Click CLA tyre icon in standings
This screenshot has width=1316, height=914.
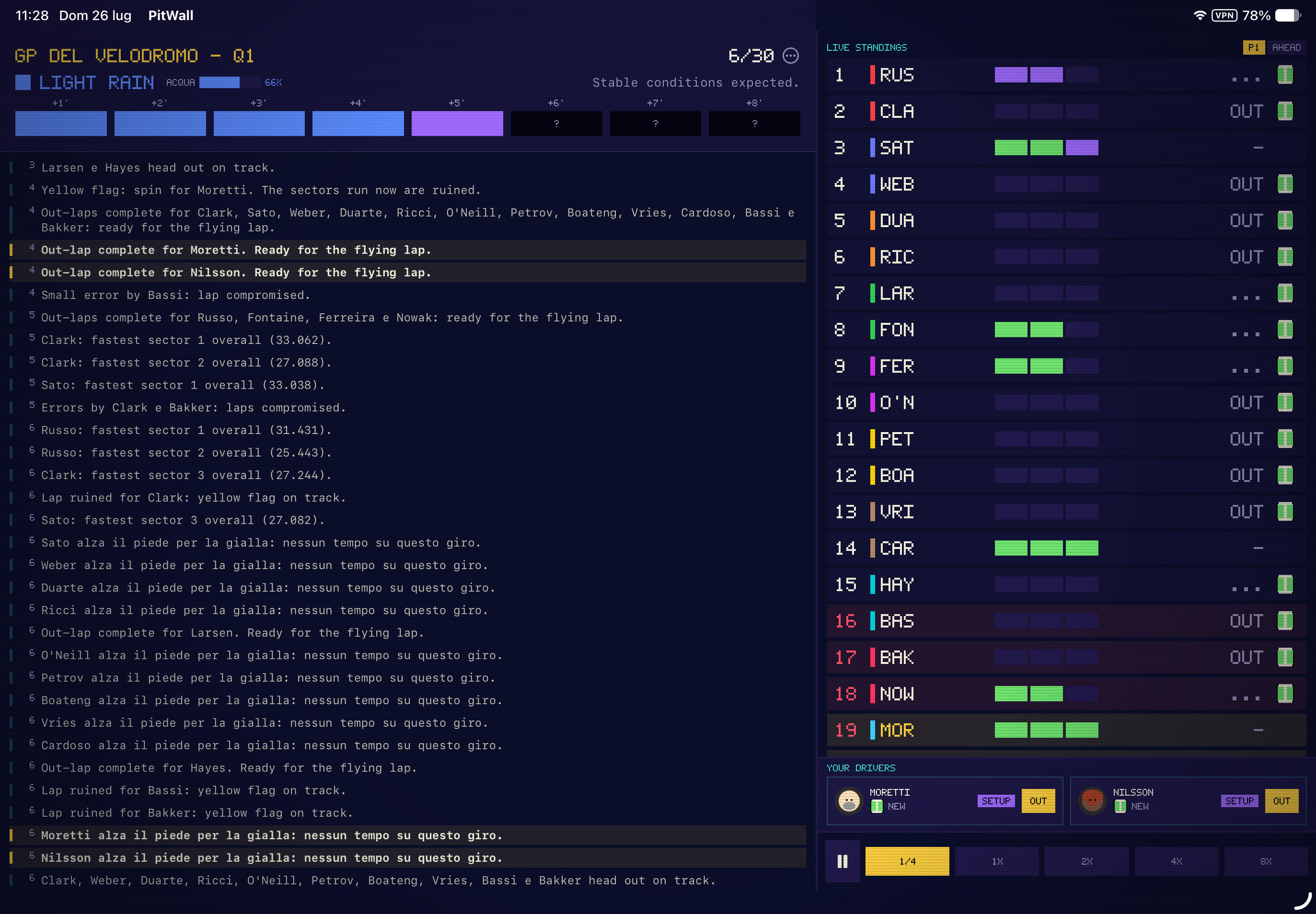1285,111
